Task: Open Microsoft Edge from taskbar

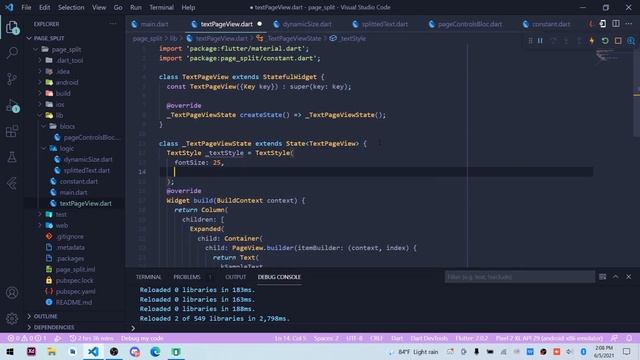Action: (155, 351)
